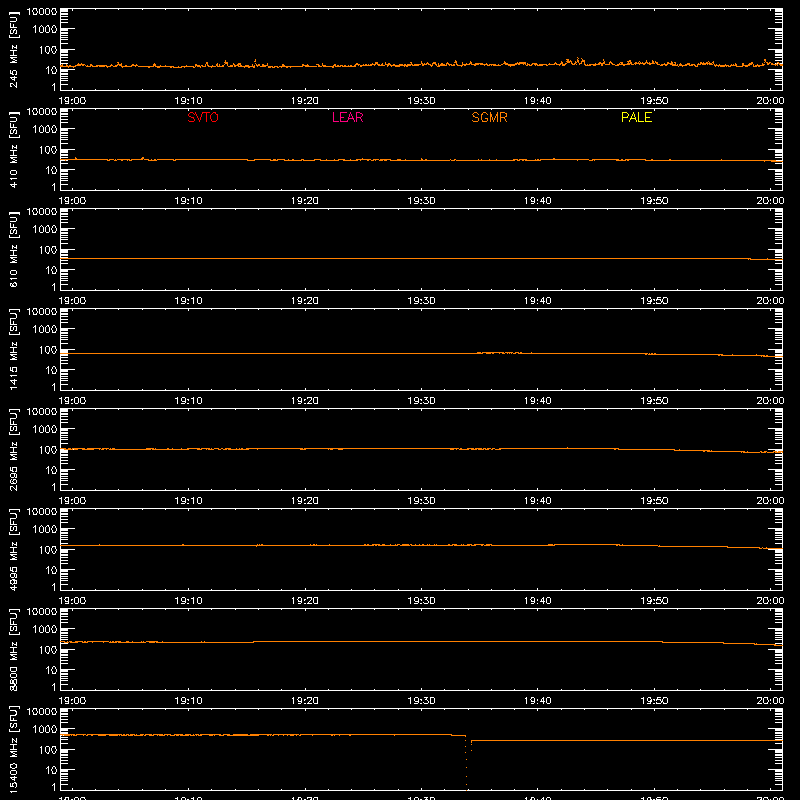Click 19:00 time label under 245 MHz plot

tap(72, 101)
